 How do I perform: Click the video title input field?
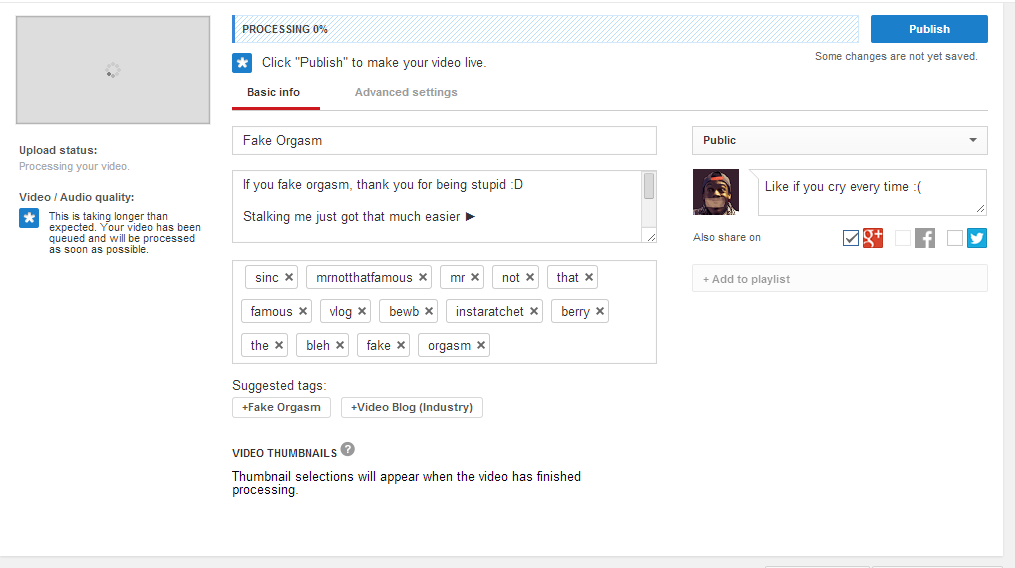444,141
